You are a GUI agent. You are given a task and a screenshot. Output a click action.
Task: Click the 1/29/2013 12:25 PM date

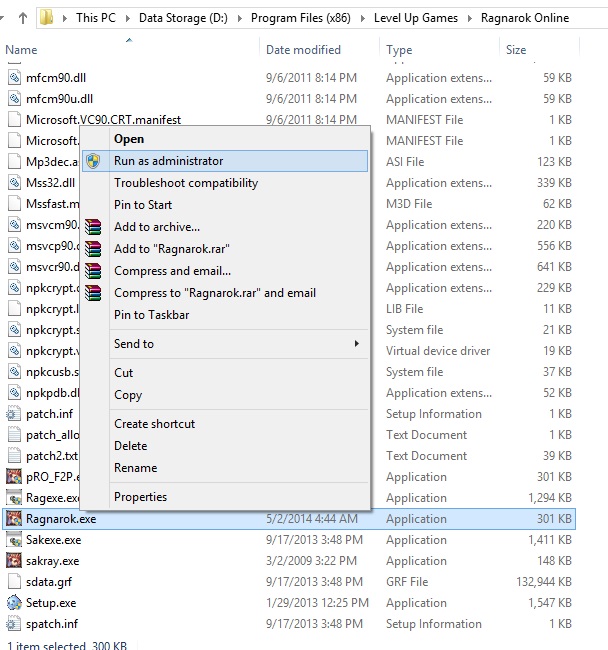coord(317,603)
